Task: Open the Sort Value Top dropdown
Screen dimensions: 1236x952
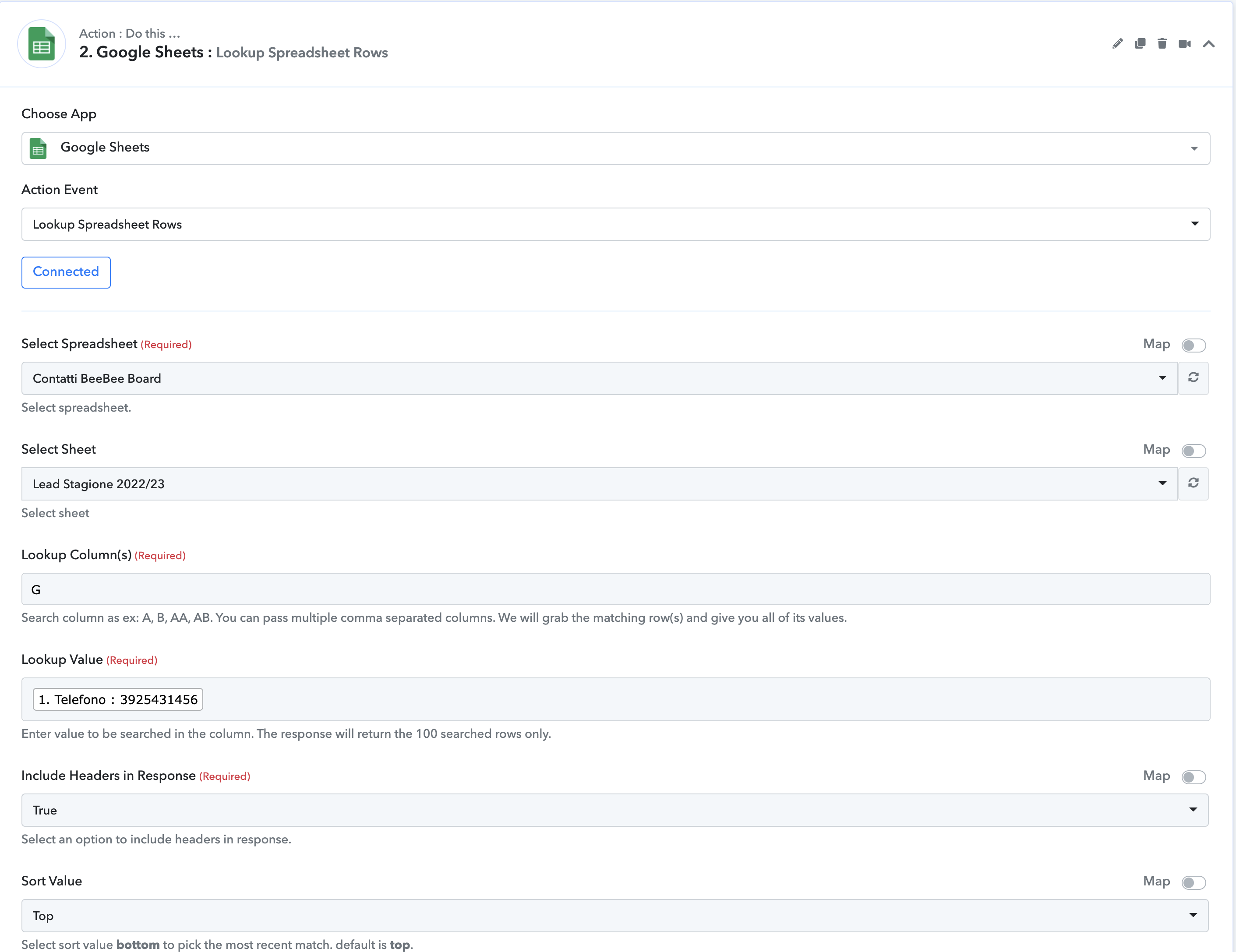Action: 614,915
